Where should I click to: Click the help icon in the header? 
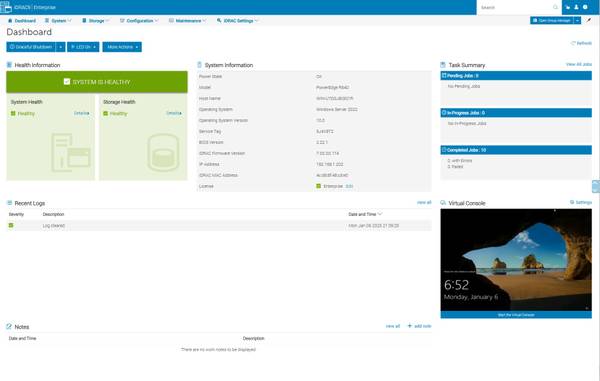coord(585,7)
